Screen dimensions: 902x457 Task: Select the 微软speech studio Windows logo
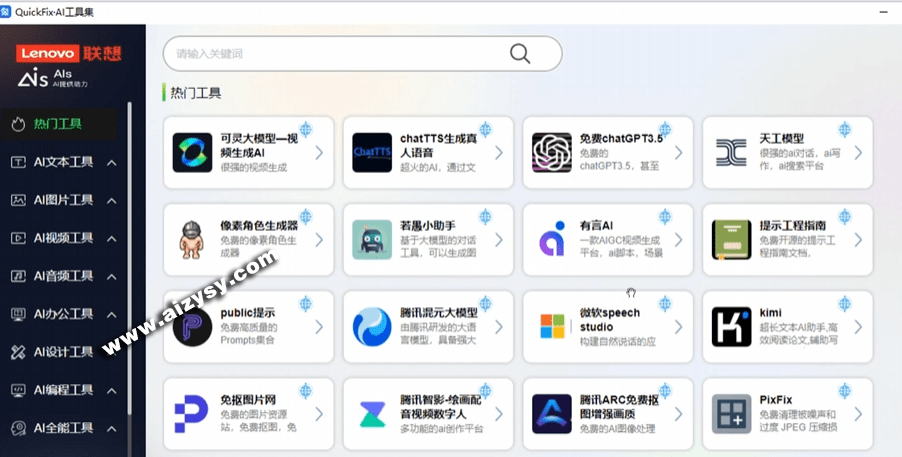(551, 327)
